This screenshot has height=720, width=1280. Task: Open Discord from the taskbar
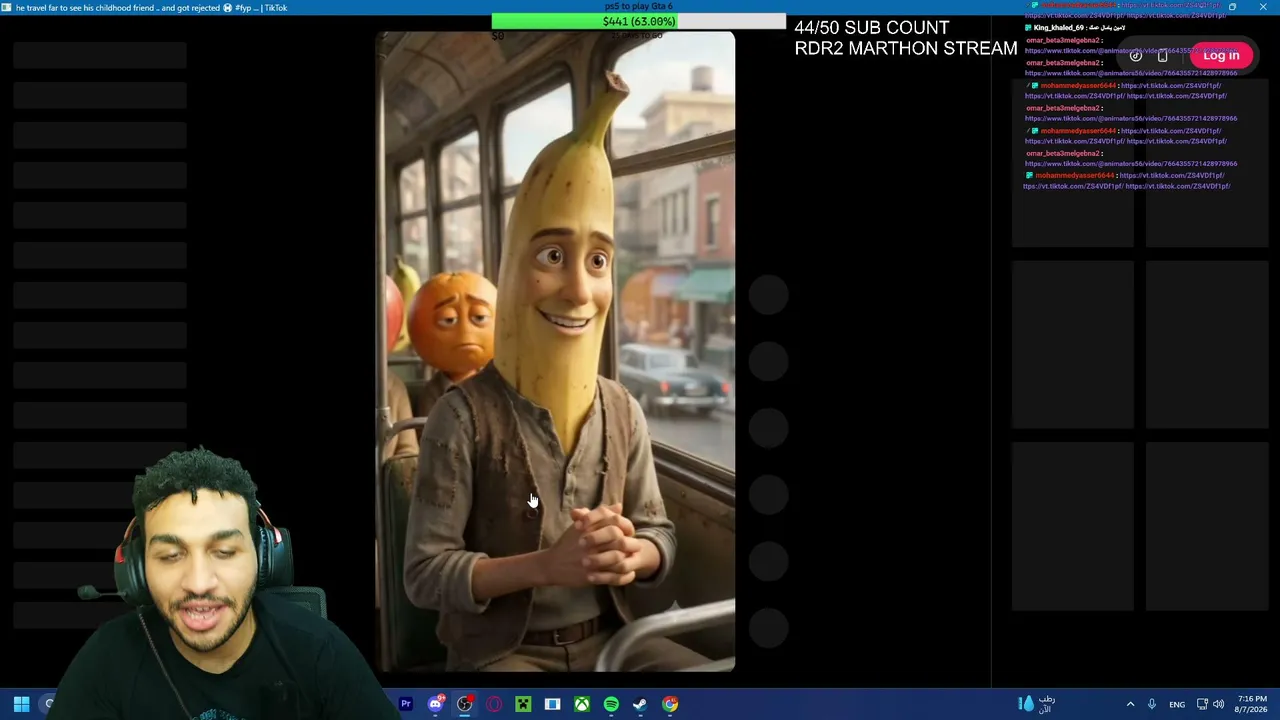pyautogui.click(x=435, y=704)
